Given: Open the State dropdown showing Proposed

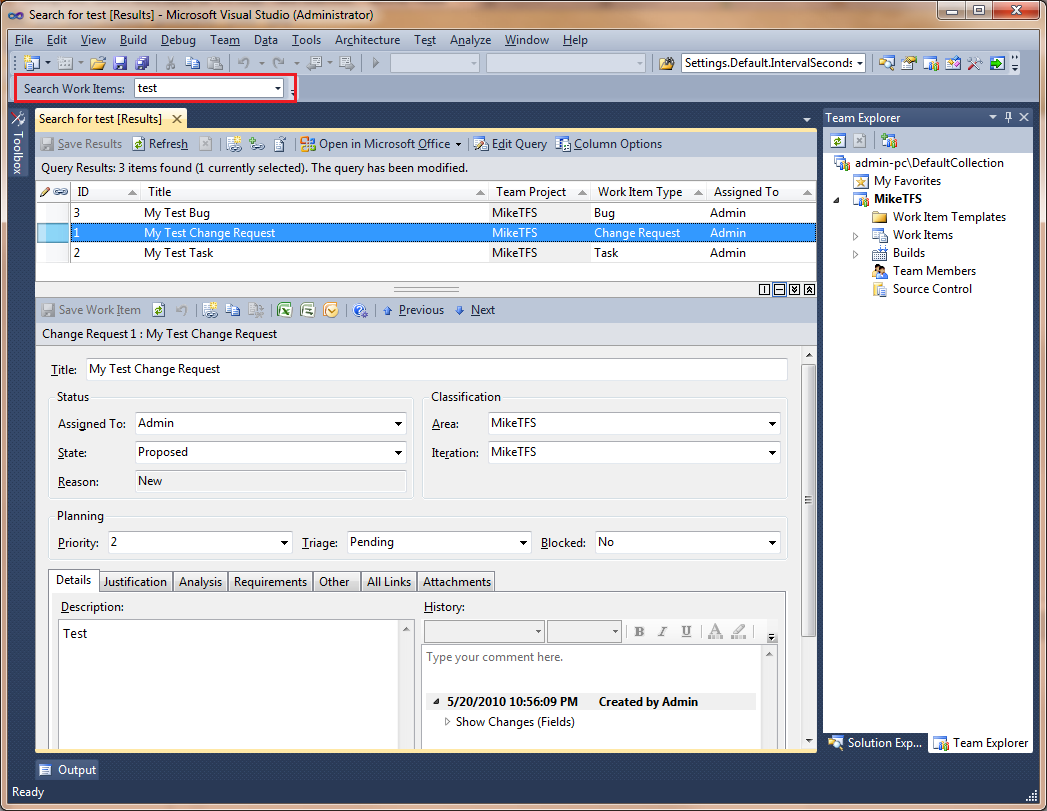Looking at the screenshot, I should click(398, 453).
